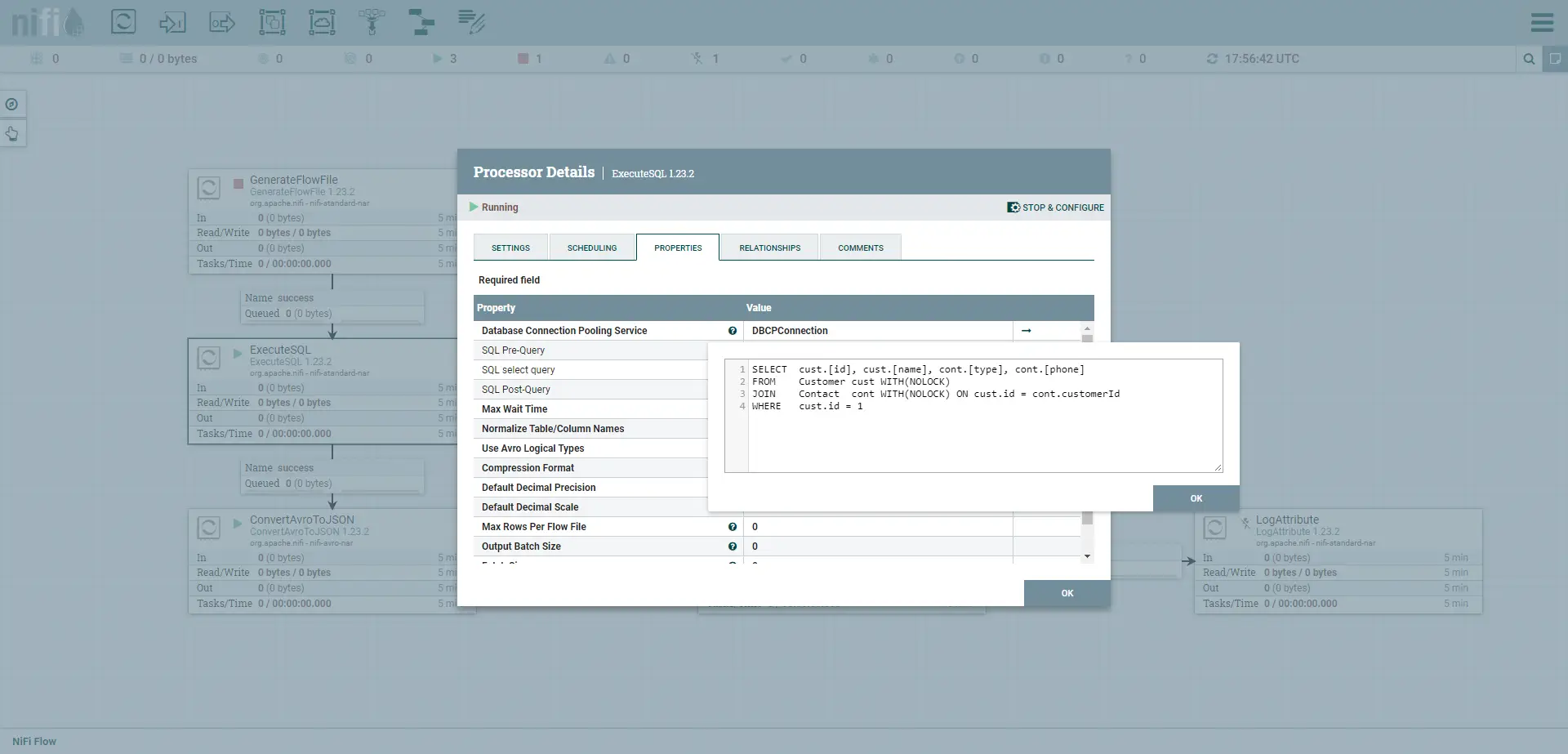
Task: Select Default Decimal Scale property
Action: (x=590, y=507)
